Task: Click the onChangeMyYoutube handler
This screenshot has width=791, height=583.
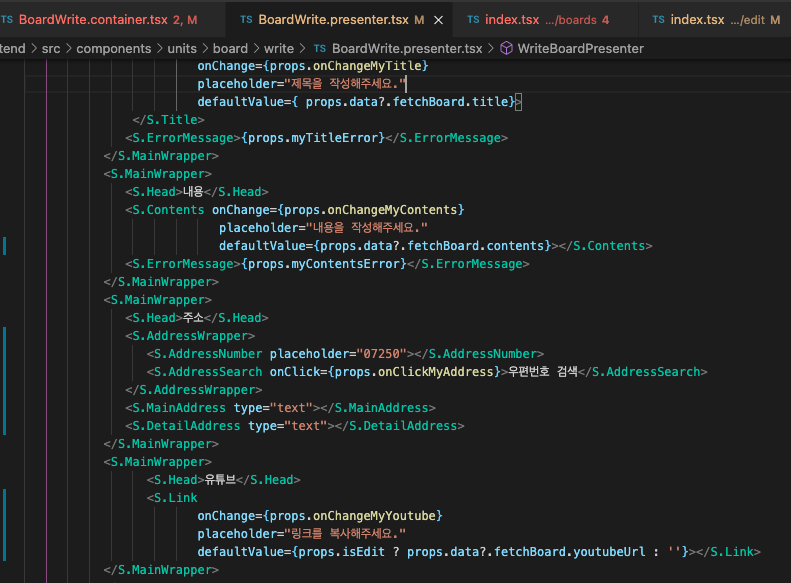Action: (374, 516)
